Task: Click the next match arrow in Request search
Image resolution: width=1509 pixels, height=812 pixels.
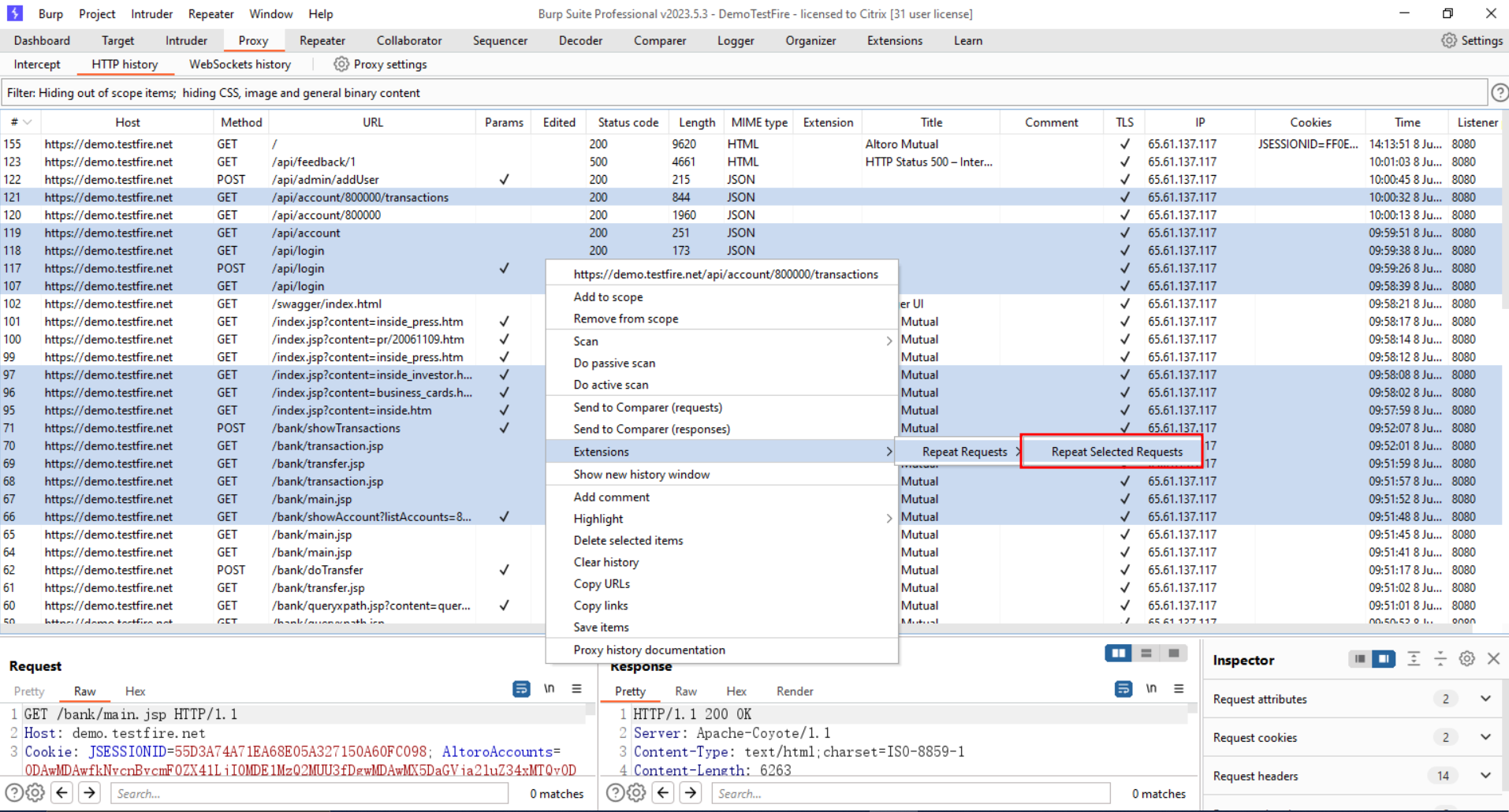Action: point(89,793)
